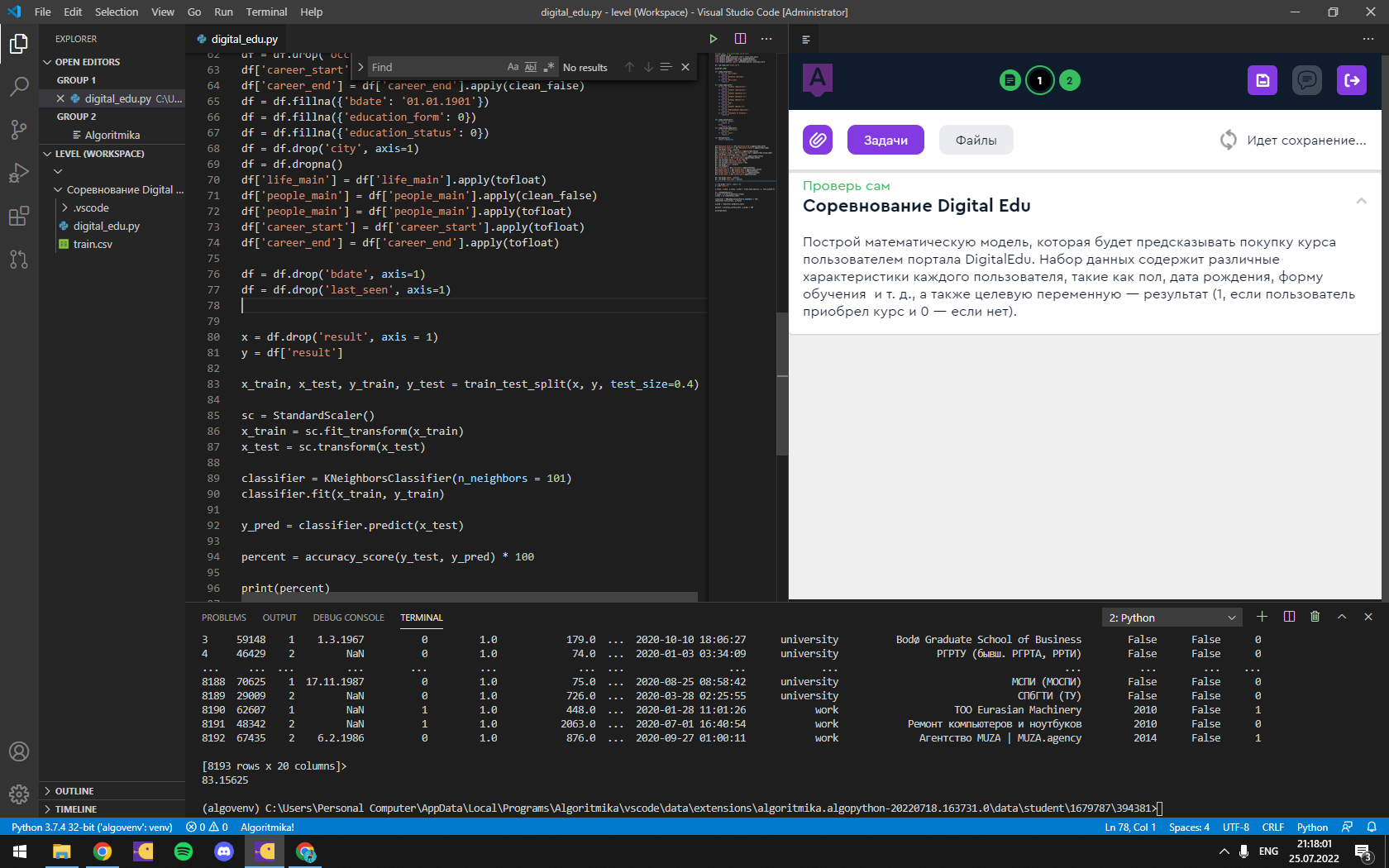Expand the .vscode folder in Explorer
The height and width of the screenshot is (868, 1389).
(x=88, y=207)
